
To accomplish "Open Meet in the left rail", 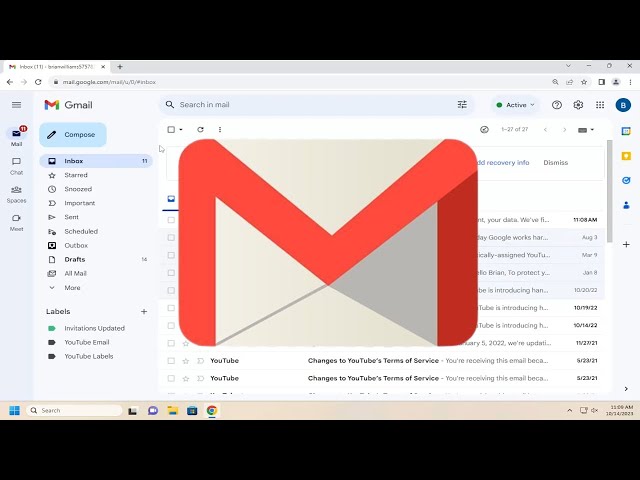I will (16, 222).
